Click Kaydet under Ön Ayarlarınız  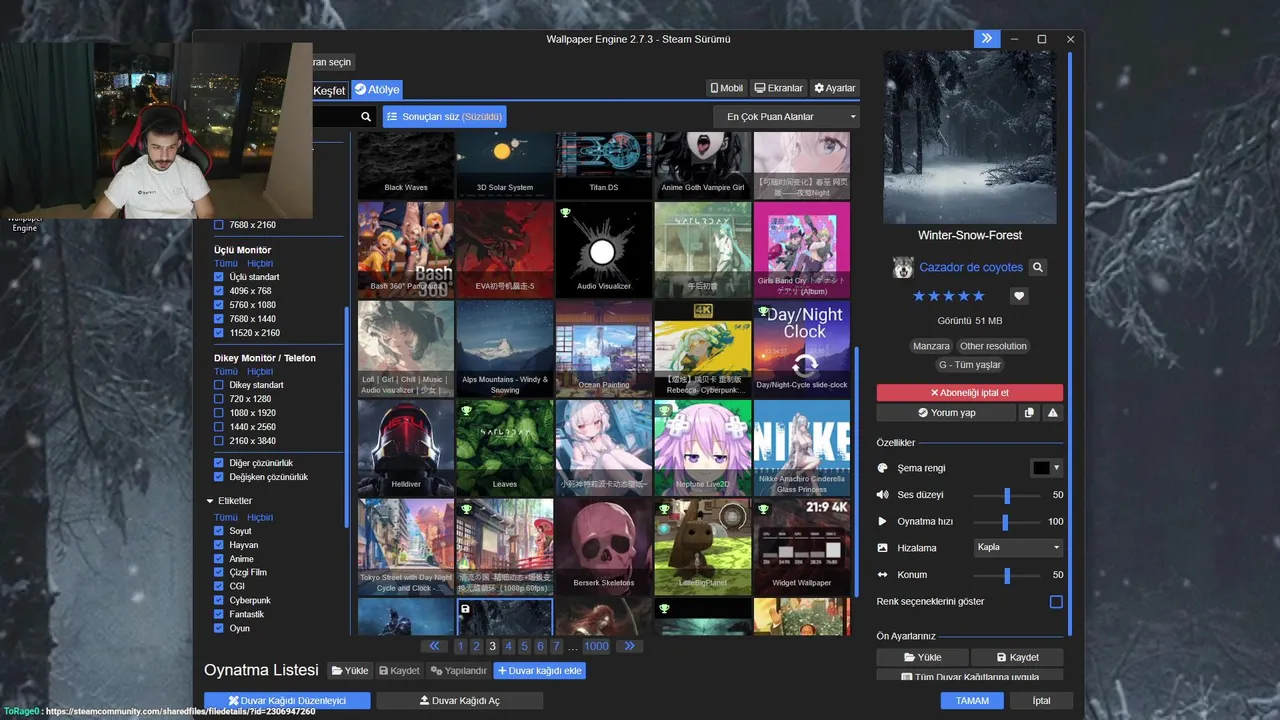point(1017,657)
